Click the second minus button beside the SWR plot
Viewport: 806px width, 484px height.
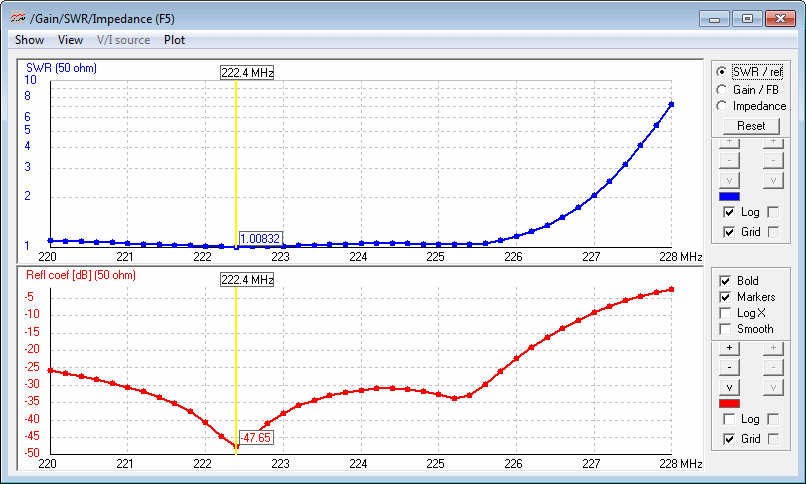click(773, 160)
